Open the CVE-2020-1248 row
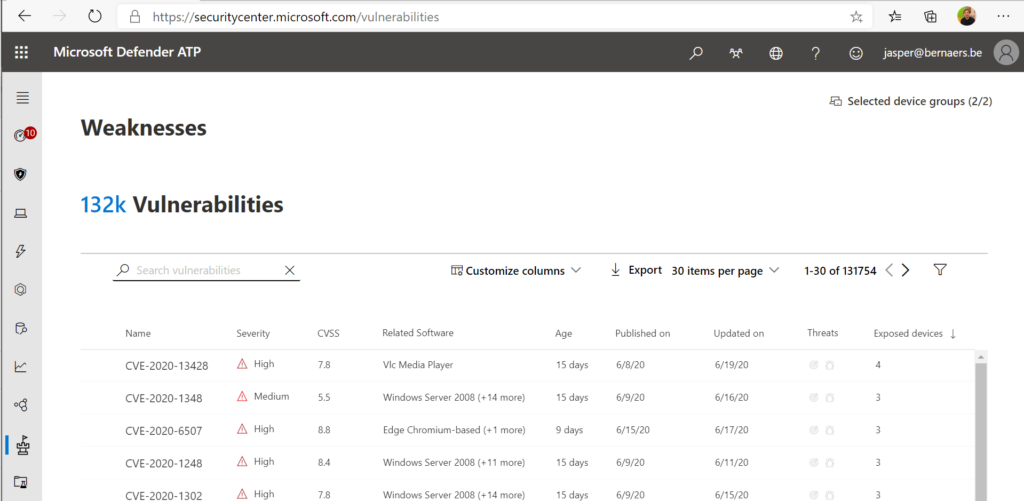This screenshot has height=501, width=1024. pyautogui.click(x=528, y=462)
